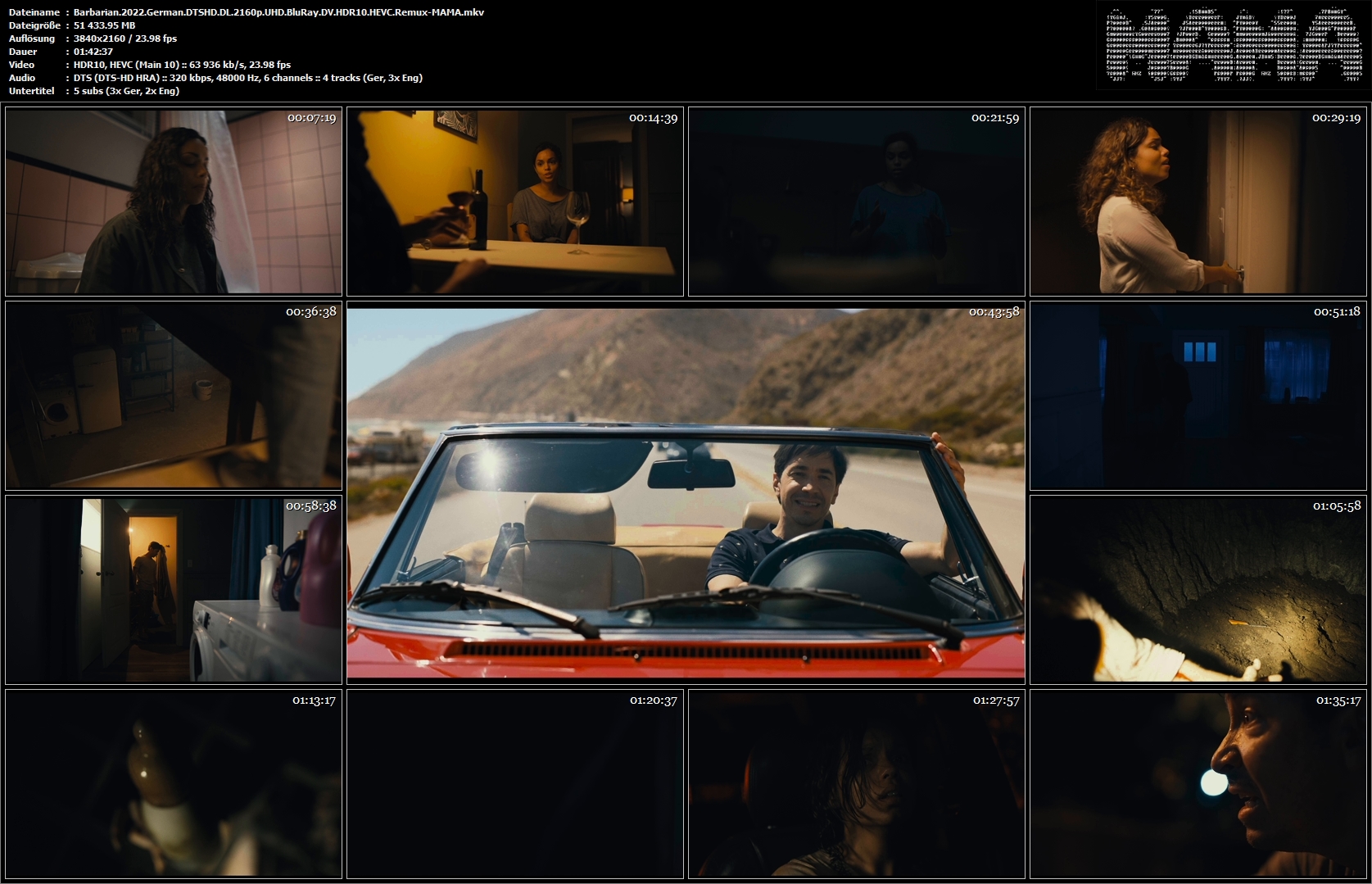The height and width of the screenshot is (884, 1372).
Task: Select the 00:14:39 wine table thumbnail
Action: click(x=515, y=202)
